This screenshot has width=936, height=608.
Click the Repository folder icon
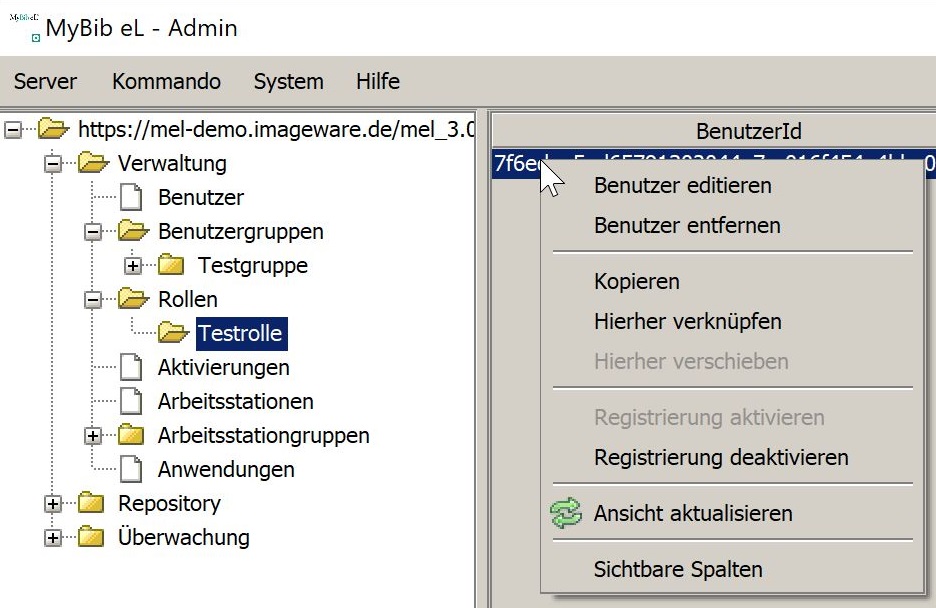point(91,503)
